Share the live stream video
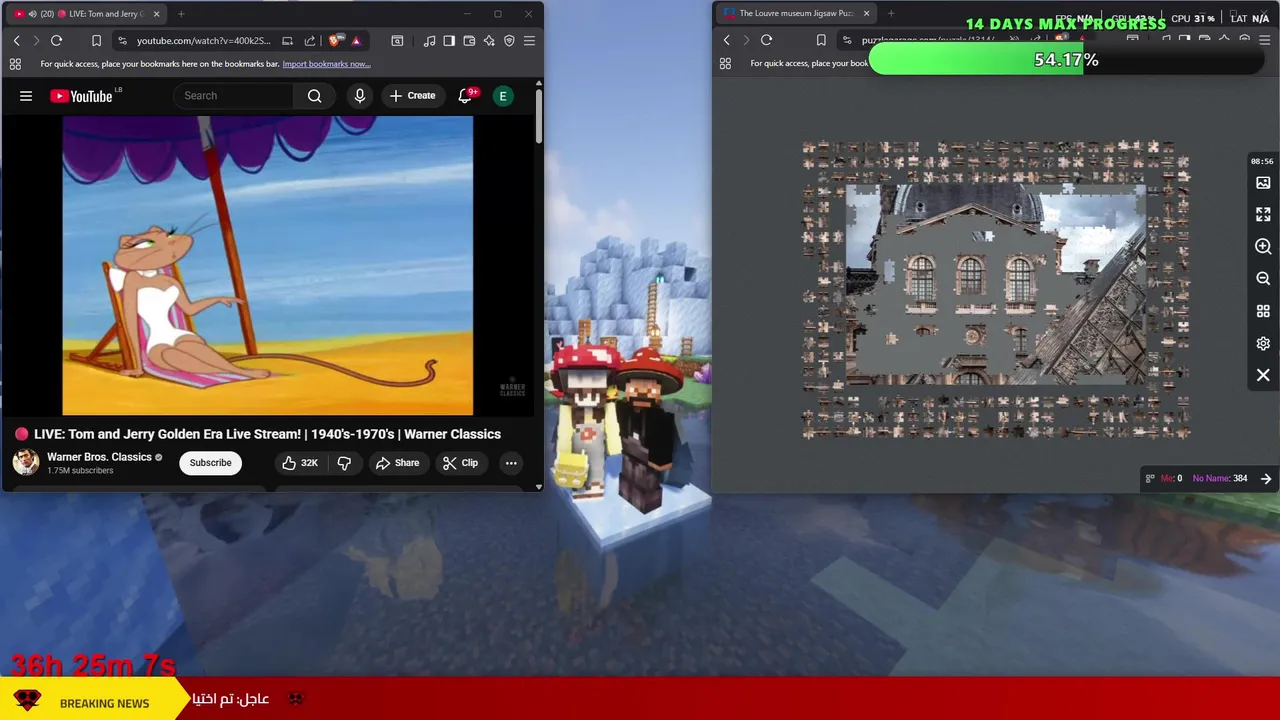The height and width of the screenshot is (720, 1280). click(x=397, y=463)
